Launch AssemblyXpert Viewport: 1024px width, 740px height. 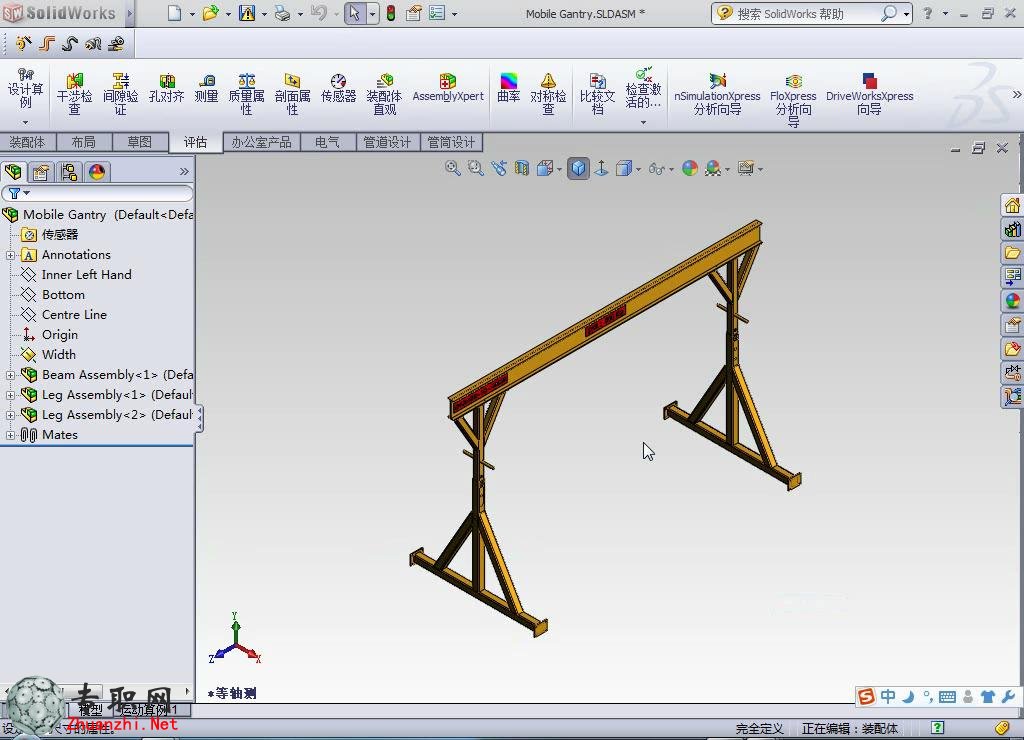click(x=448, y=88)
